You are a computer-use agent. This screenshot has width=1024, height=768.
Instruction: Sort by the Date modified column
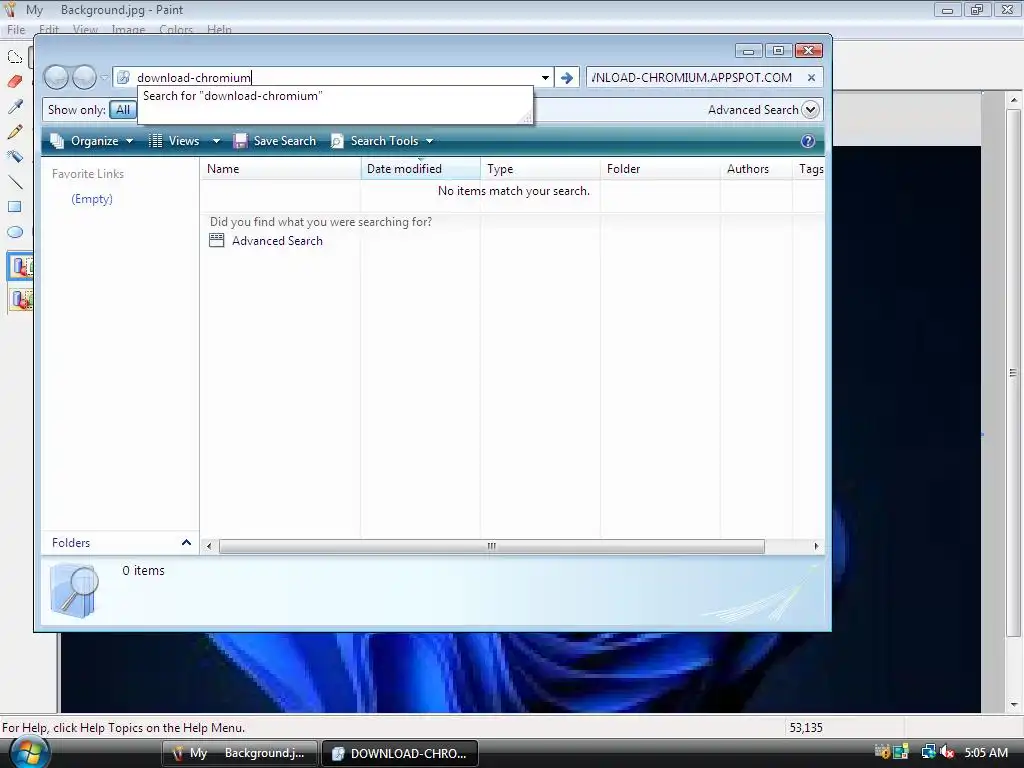point(421,169)
